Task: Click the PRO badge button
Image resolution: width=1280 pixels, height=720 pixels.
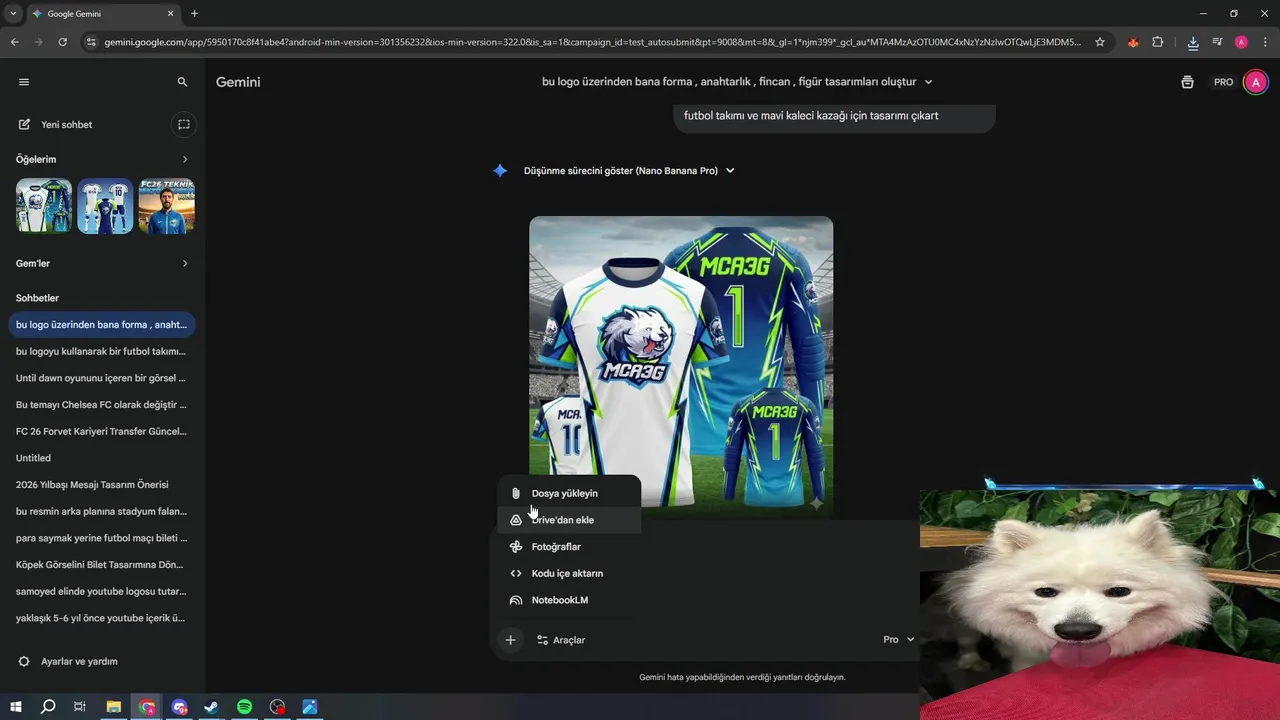Action: pyautogui.click(x=1224, y=82)
